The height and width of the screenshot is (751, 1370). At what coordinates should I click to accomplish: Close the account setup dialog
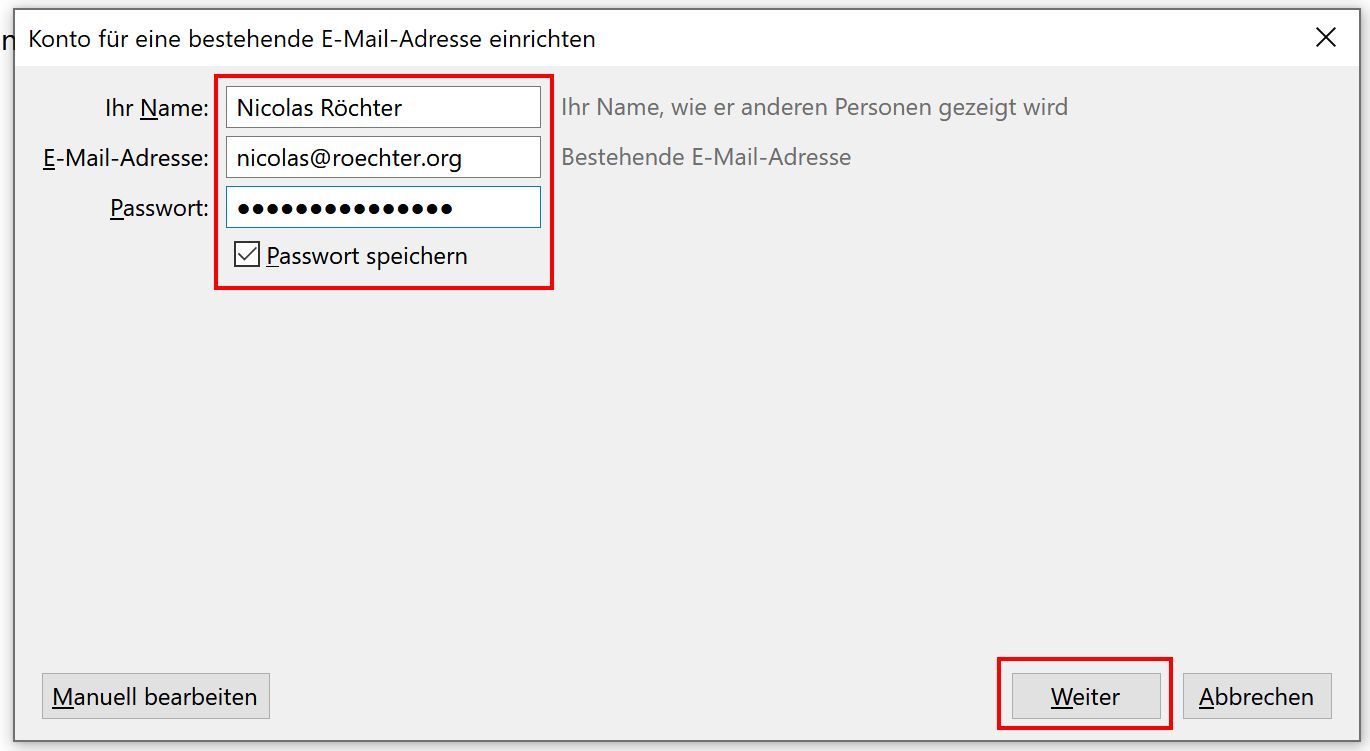[1326, 38]
